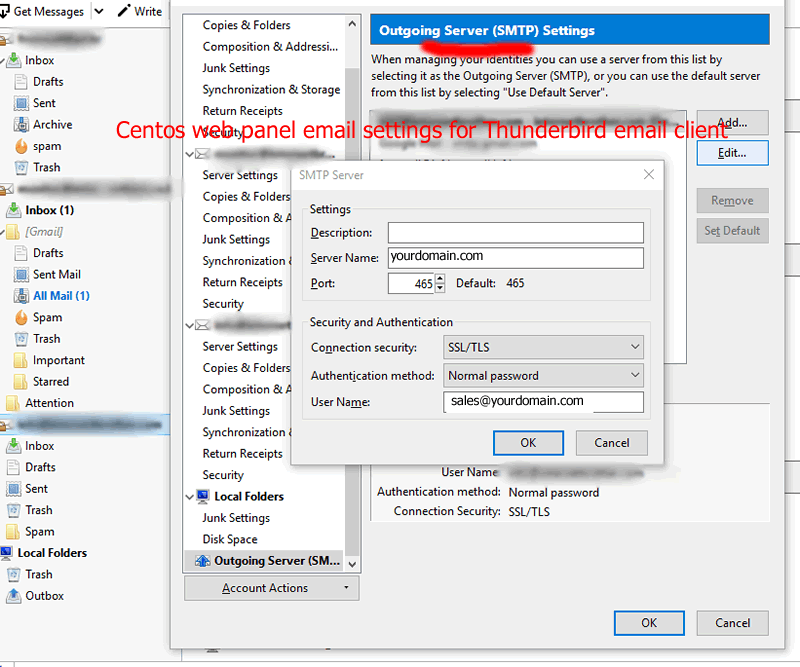Select the Outbox folder
Screen dimensions: 800x667
click(x=45, y=595)
